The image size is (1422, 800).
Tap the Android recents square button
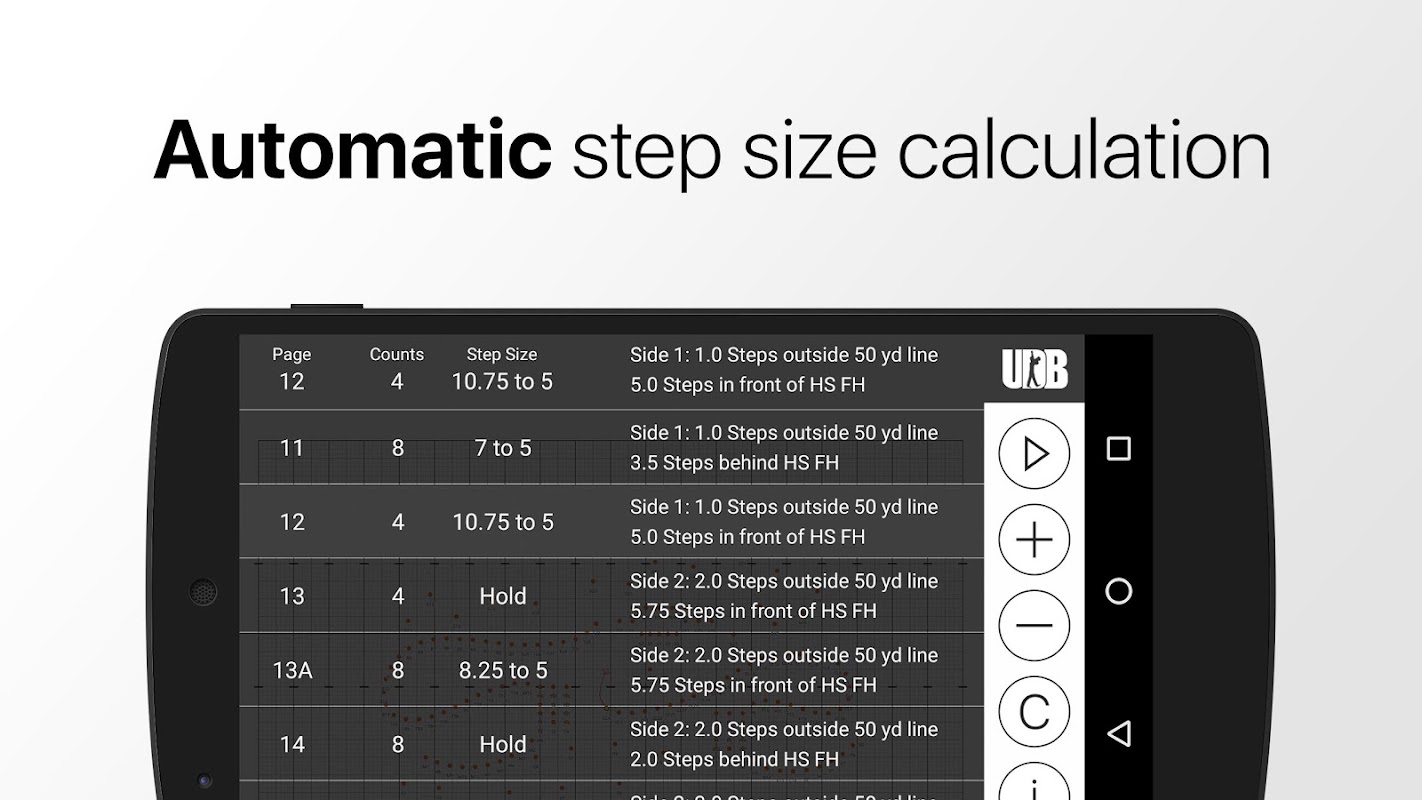[x=1119, y=449]
